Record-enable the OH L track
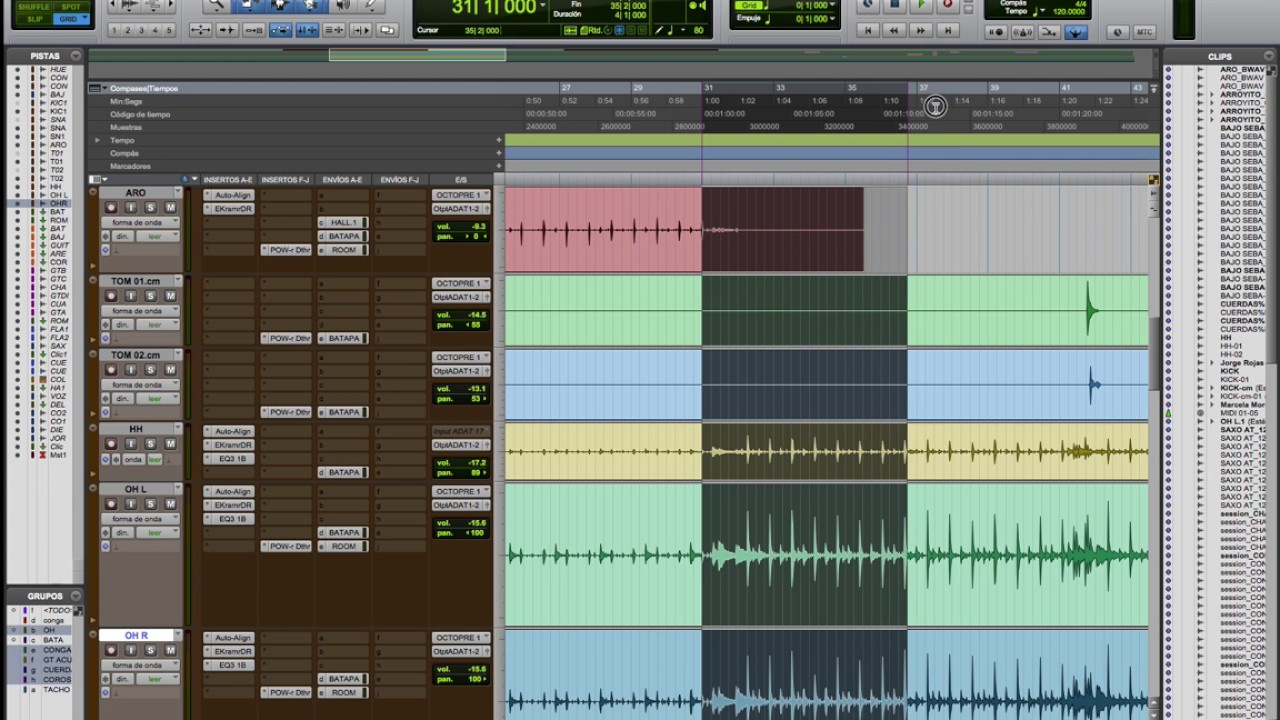Viewport: 1280px width, 720px height. tap(111, 504)
